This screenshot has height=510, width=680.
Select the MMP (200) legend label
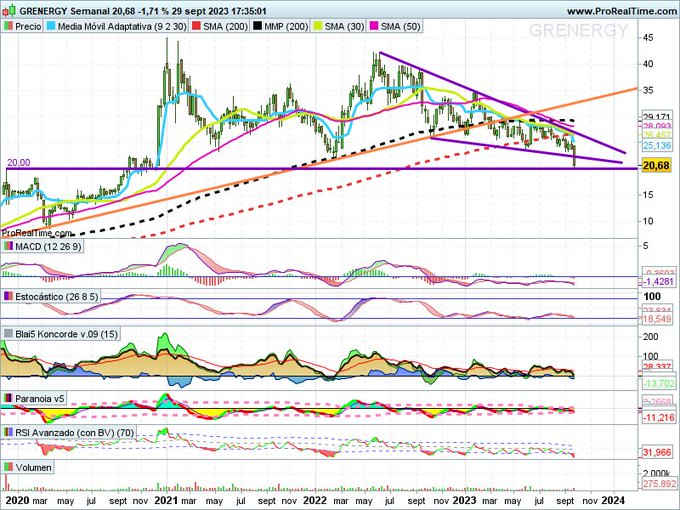click(x=286, y=26)
